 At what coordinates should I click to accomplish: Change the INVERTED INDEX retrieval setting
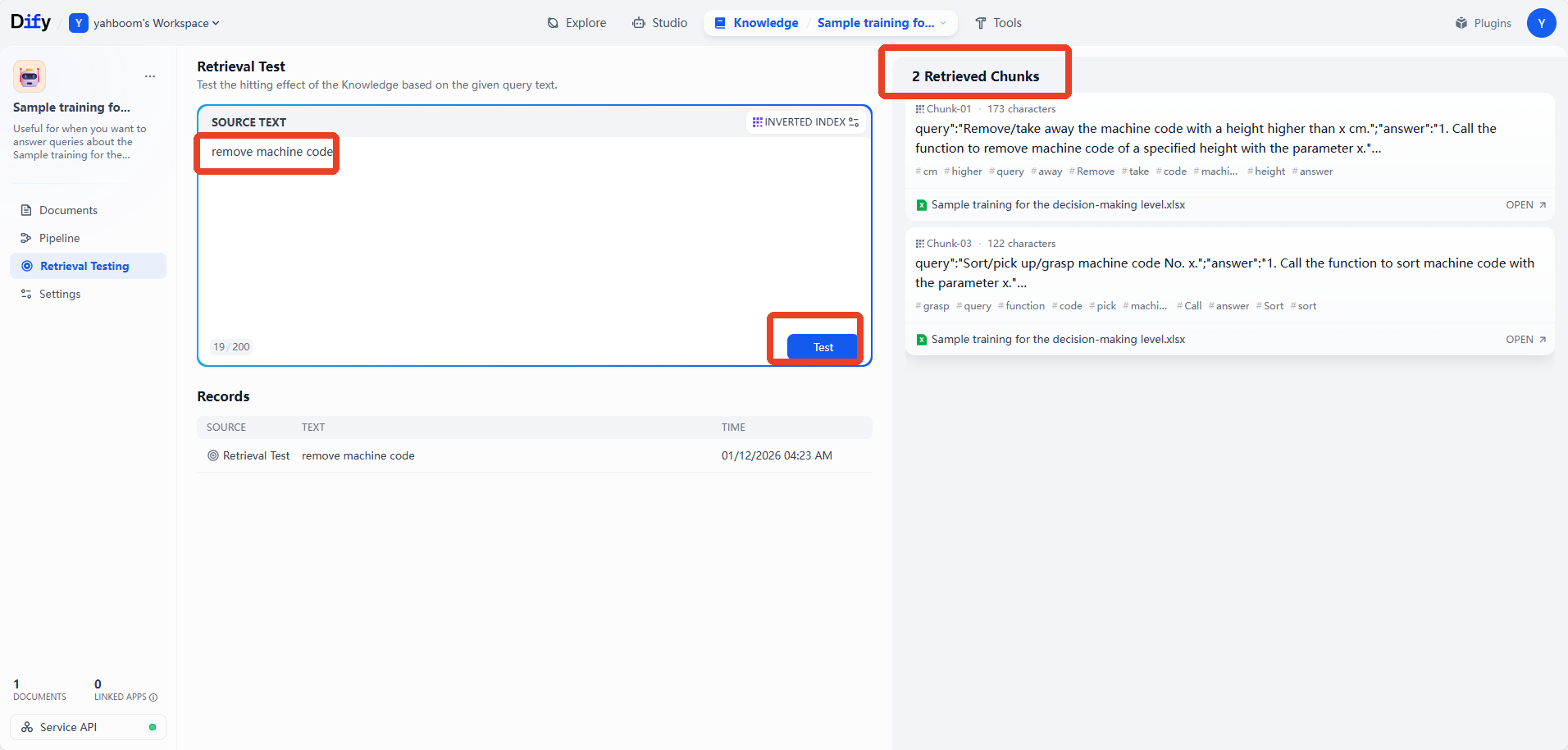tap(805, 122)
